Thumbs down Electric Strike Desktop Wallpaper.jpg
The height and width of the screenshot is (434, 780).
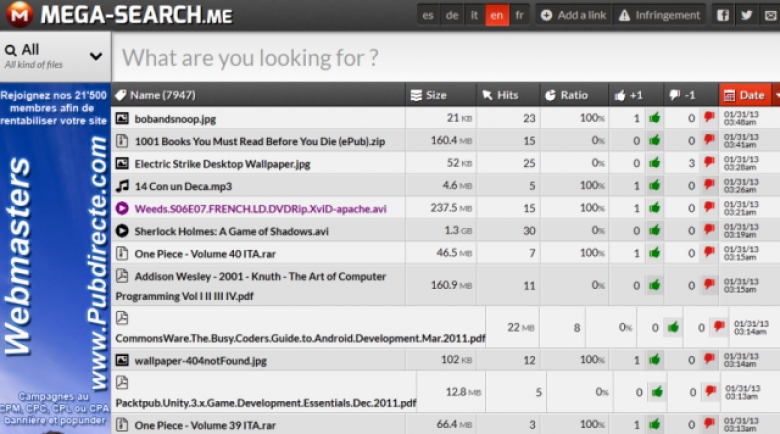(709, 162)
